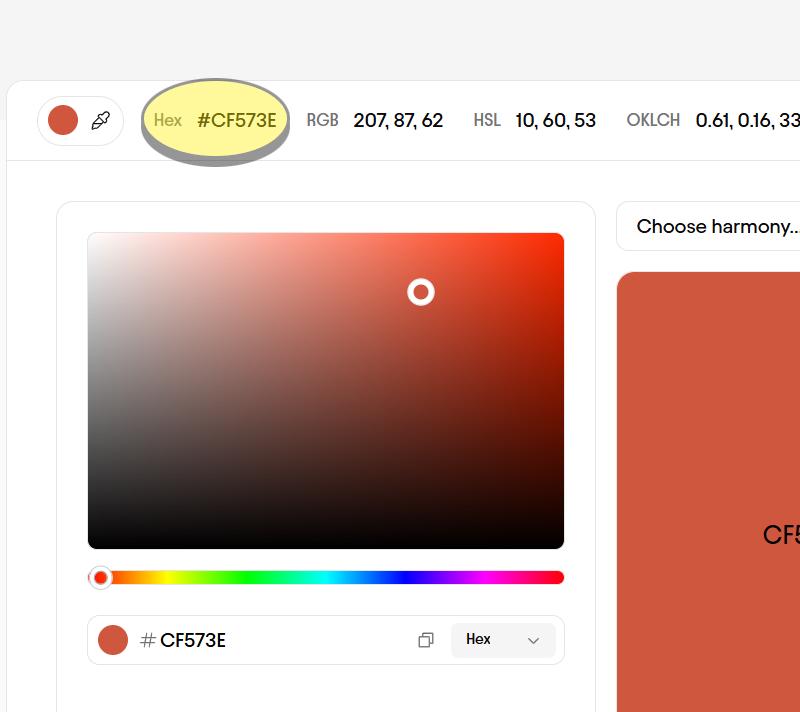Open the Hex format dropdown
This screenshot has width=800, height=712.
pos(503,640)
